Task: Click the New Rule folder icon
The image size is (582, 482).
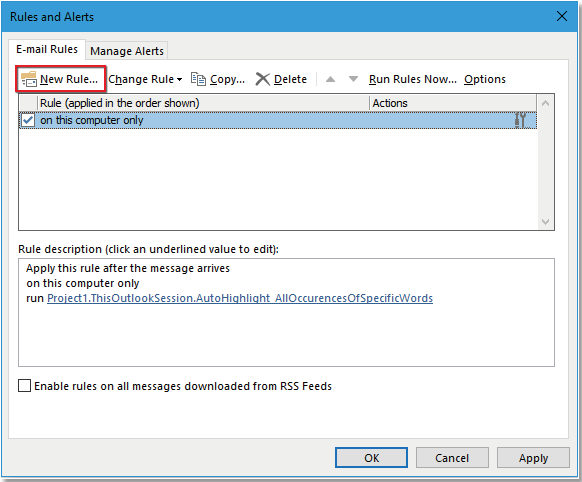Action: pyautogui.click(x=29, y=79)
